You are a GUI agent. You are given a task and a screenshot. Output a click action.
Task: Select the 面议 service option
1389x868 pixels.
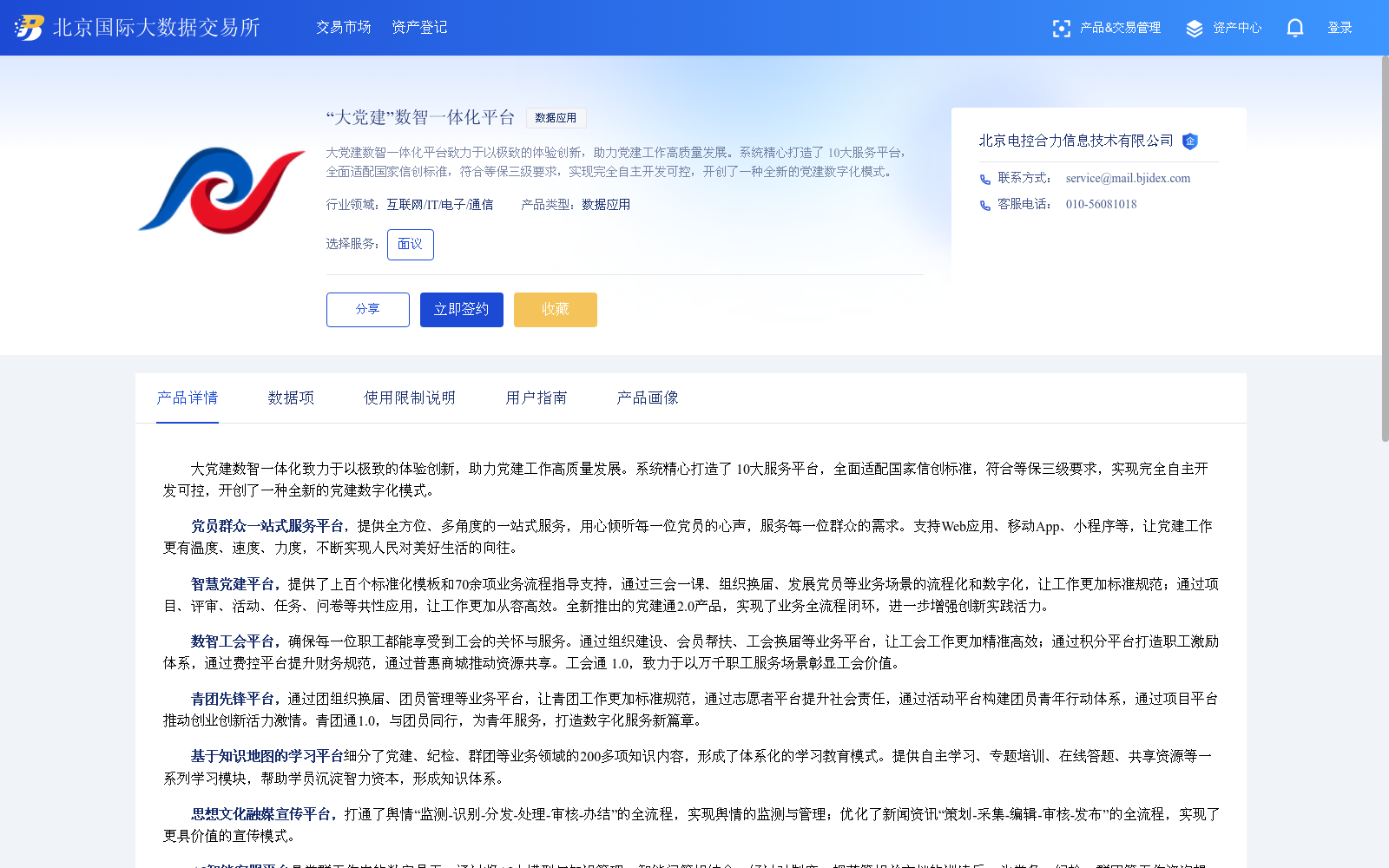point(411,245)
